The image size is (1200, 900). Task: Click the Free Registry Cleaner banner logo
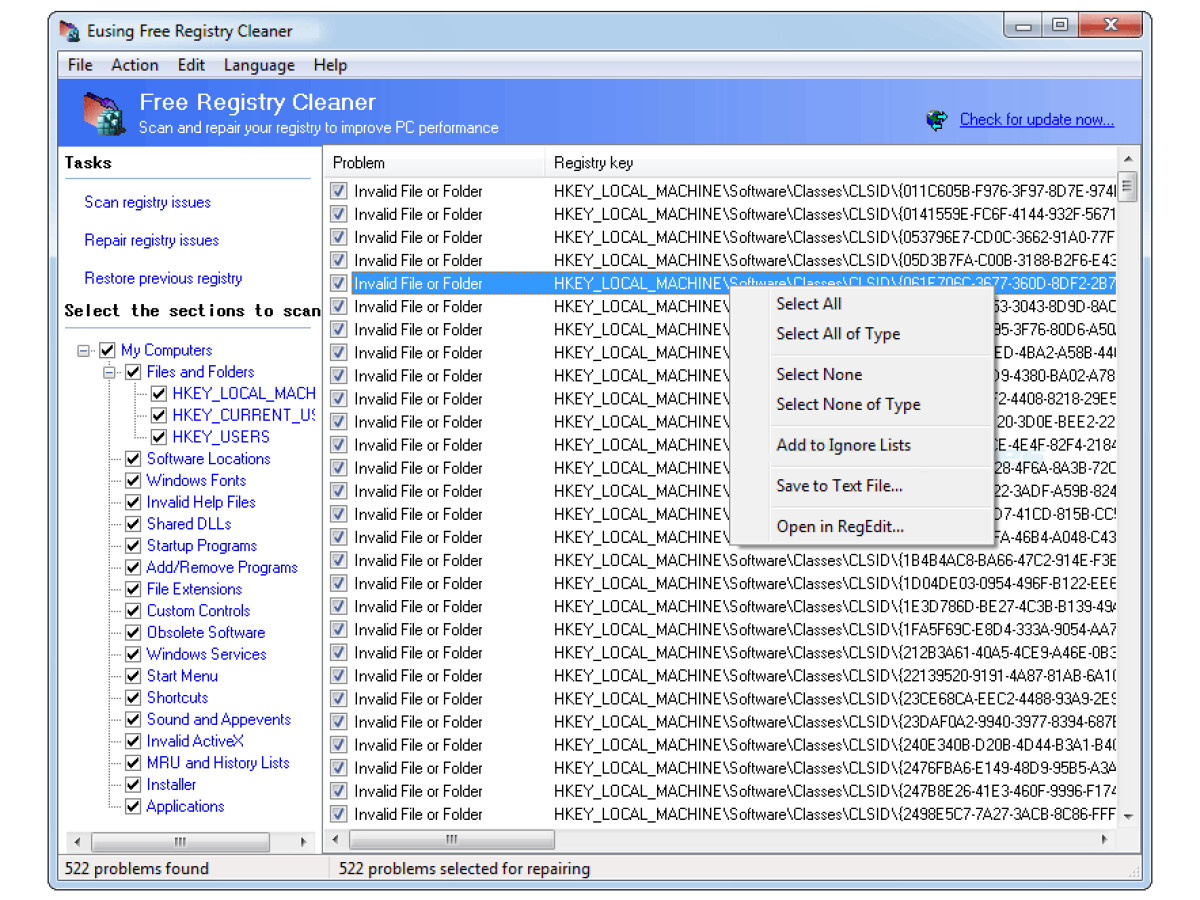click(x=103, y=113)
